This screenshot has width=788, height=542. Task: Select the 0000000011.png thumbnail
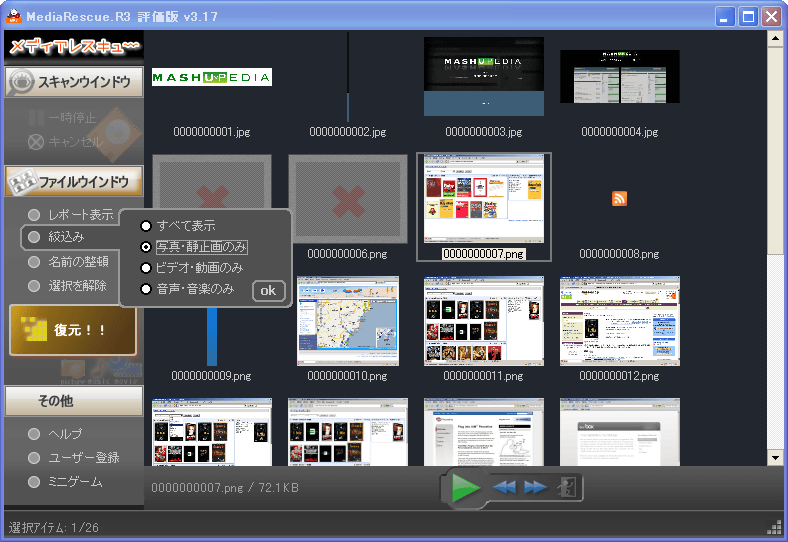[x=483, y=321]
